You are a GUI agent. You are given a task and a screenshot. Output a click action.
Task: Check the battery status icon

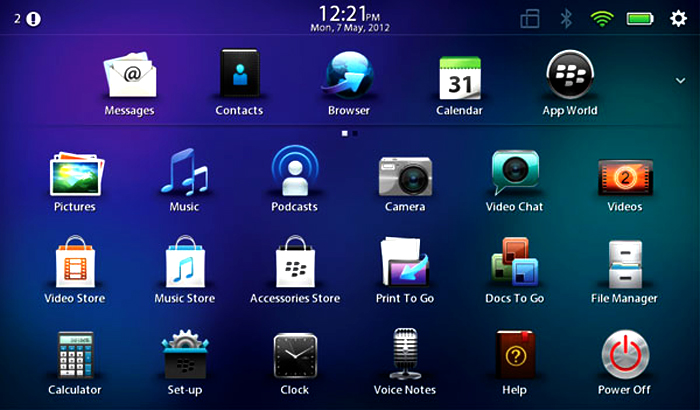pyautogui.click(x=640, y=19)
